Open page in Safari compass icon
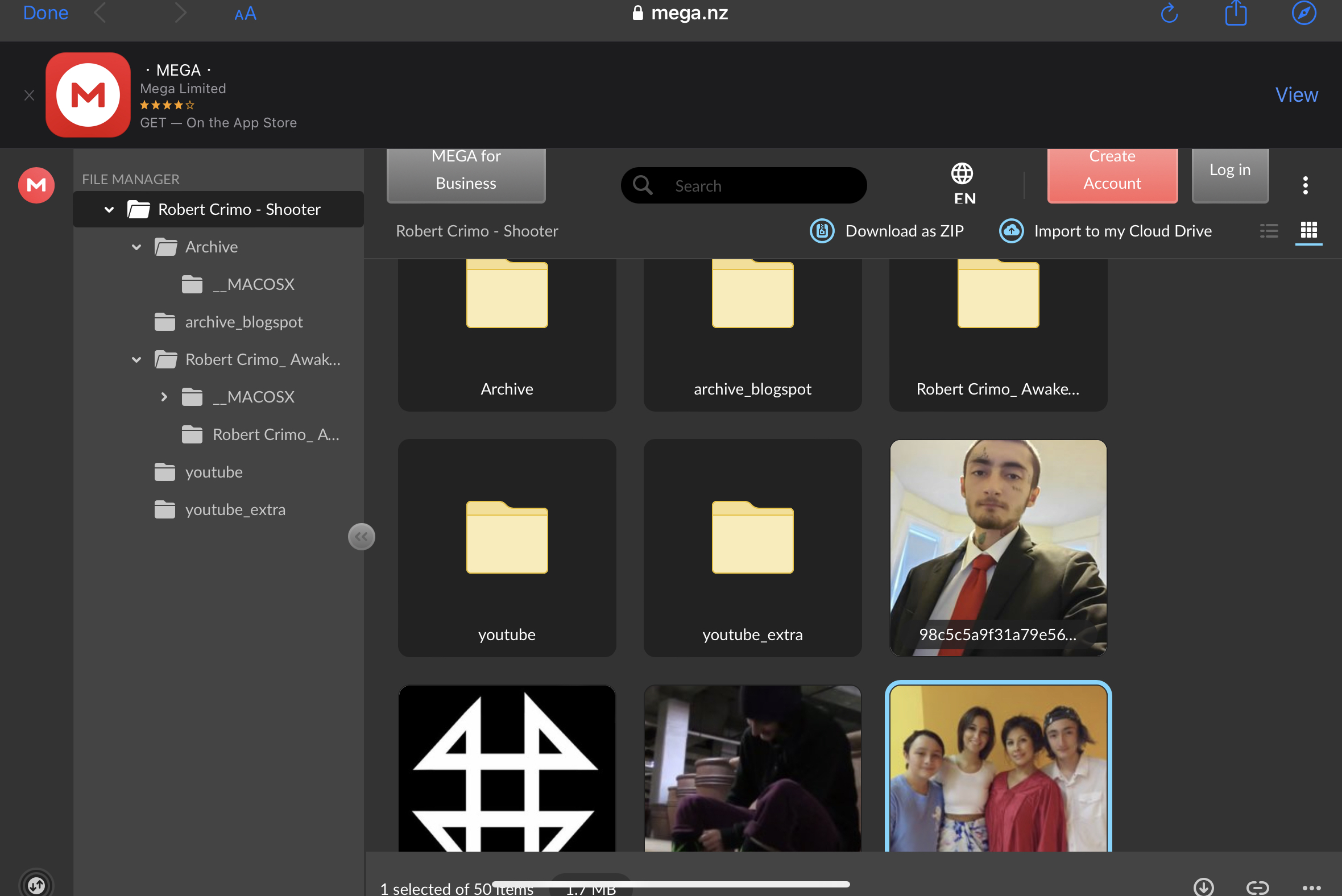Screen dimensions: 1342x896 coord(1304,13)
